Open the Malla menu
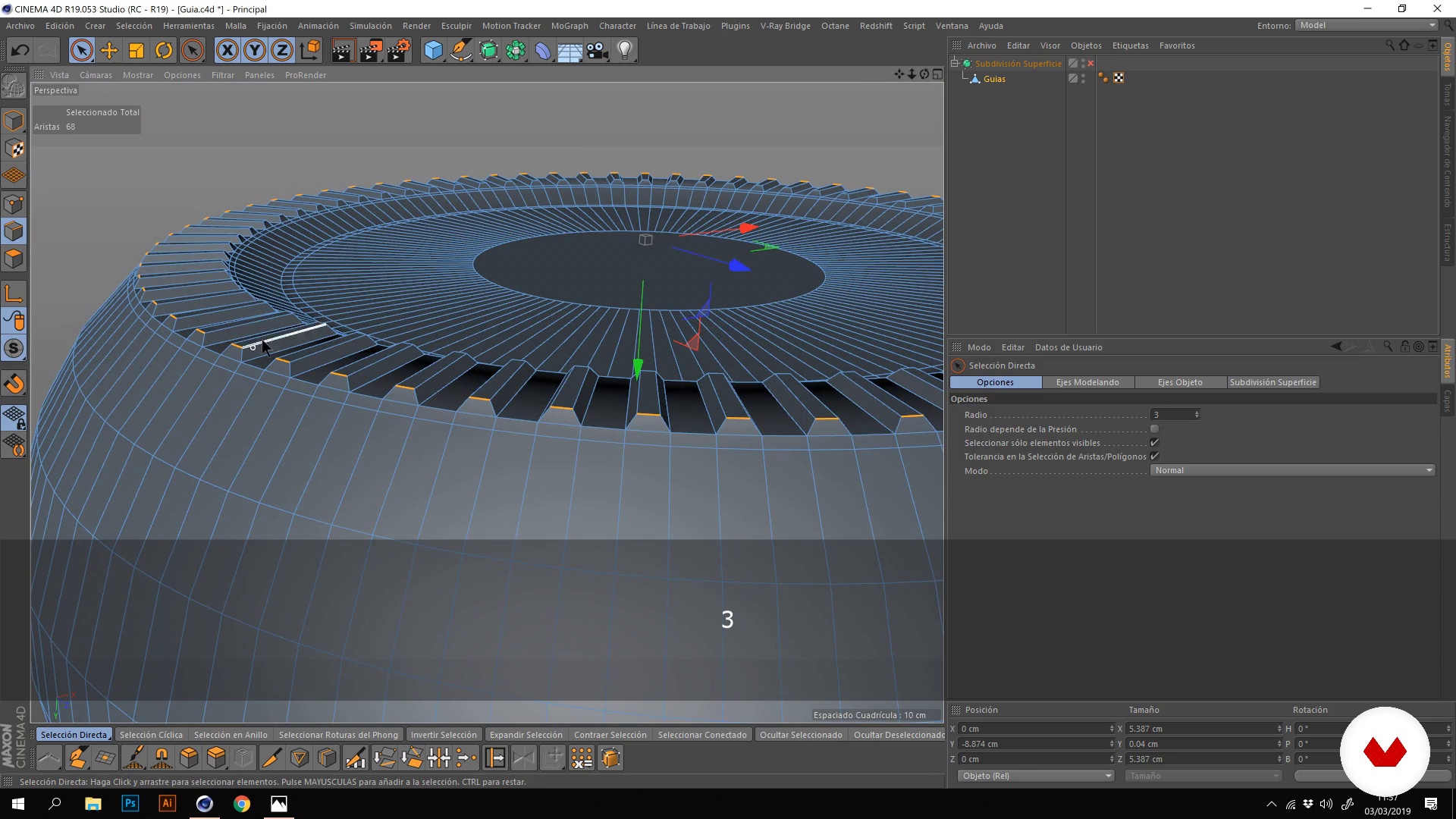Screen dimensions: 1456x819 point(235,26)
